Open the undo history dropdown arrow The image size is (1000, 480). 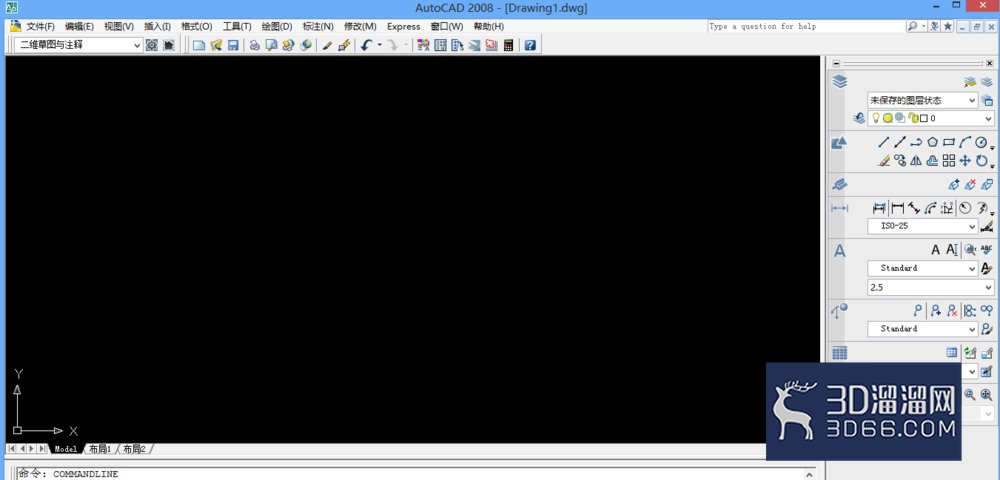pyautogui.click(x=379, y=45)
